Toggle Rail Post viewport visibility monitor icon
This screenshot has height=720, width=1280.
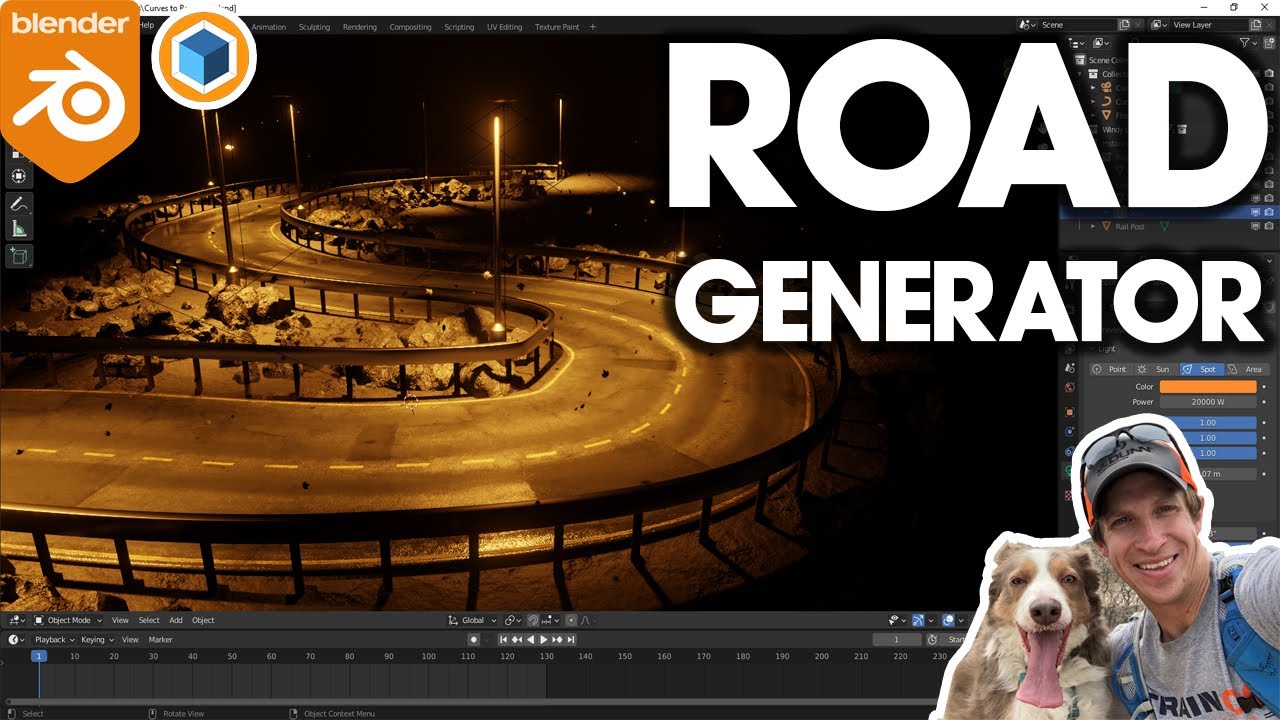[x=1256, y=227]
